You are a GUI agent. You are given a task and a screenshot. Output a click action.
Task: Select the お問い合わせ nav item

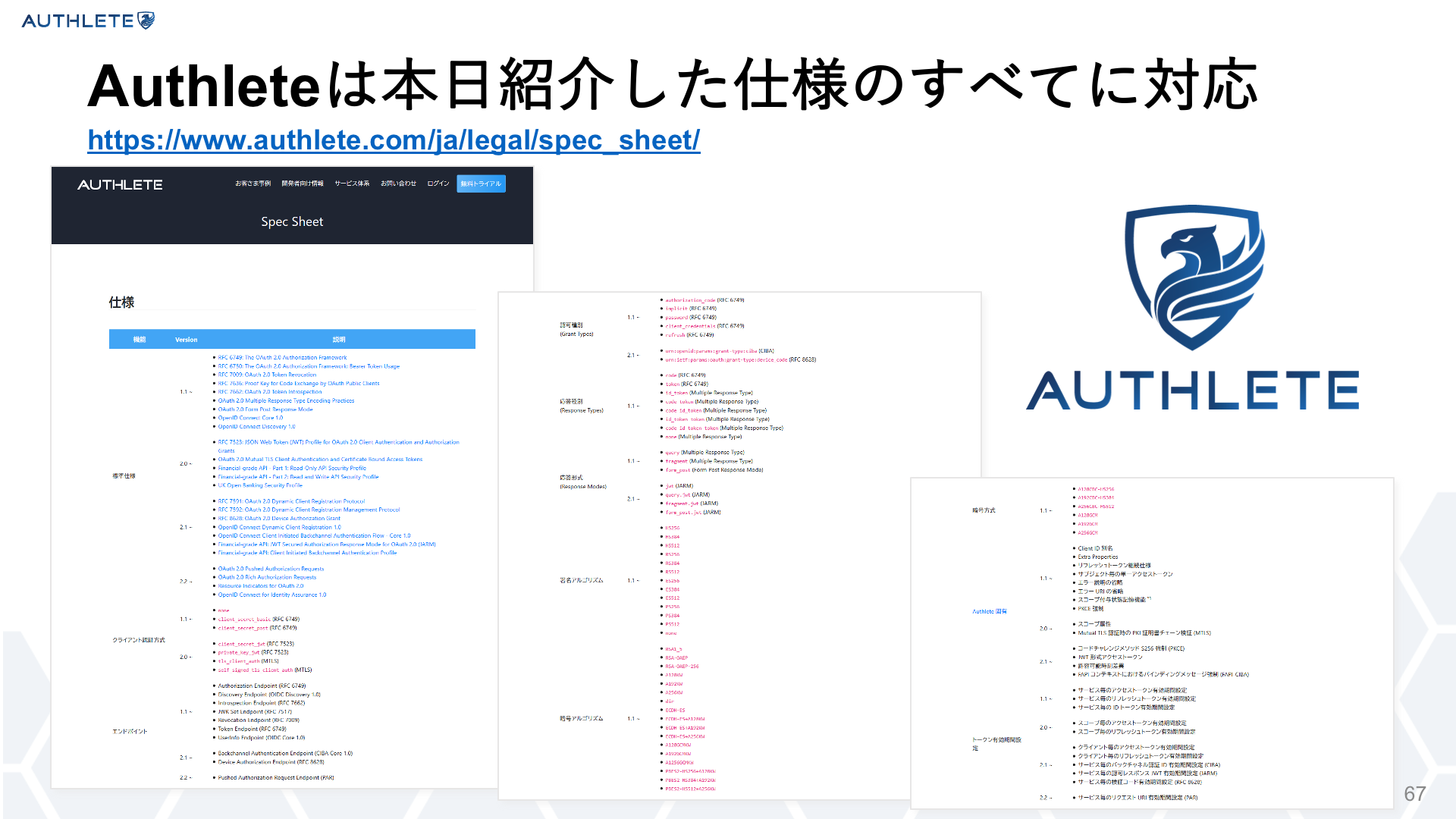pos(398,184)
